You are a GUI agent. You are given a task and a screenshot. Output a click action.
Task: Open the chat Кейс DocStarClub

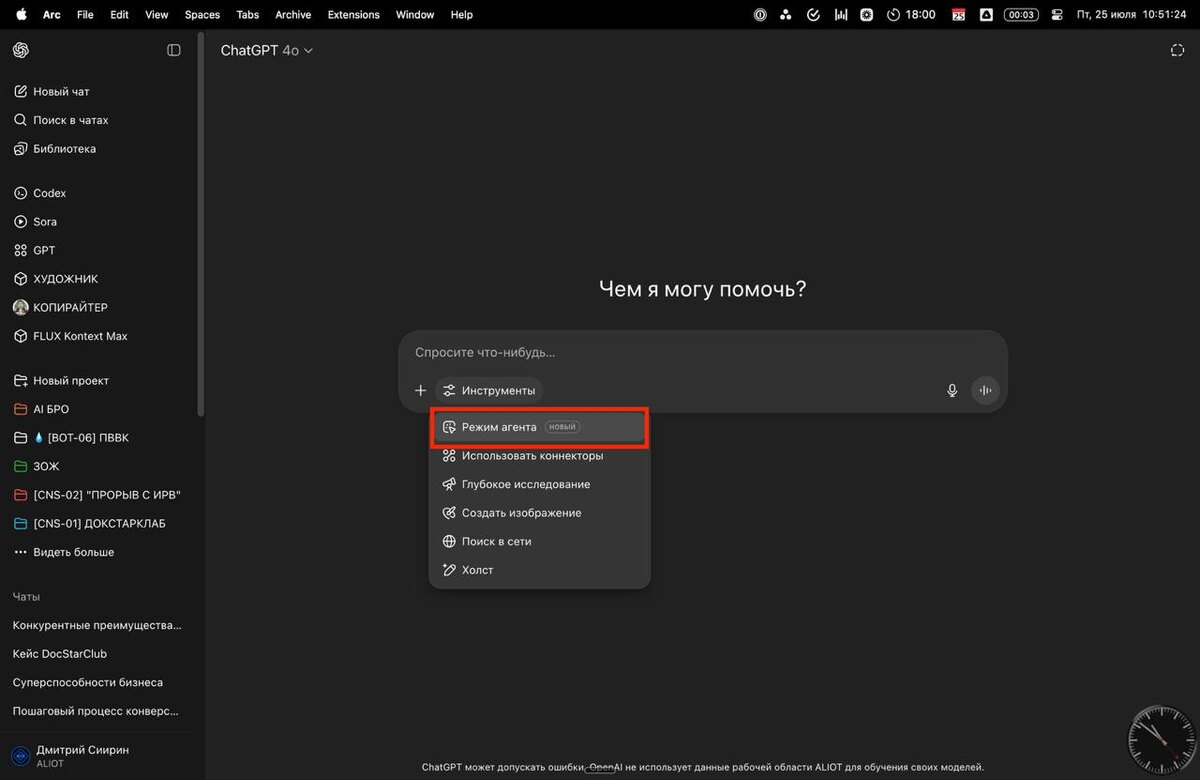click(x=100, y=654)
